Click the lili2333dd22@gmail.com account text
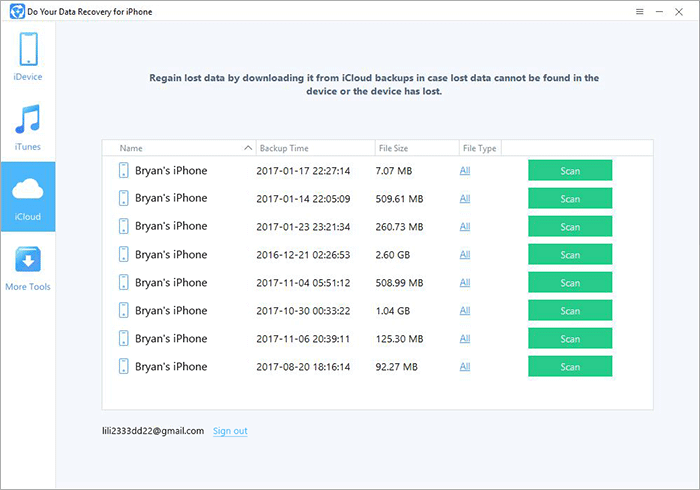Image resolution: width=700 pixels, height=490 pixels. [x=153, y=431]
